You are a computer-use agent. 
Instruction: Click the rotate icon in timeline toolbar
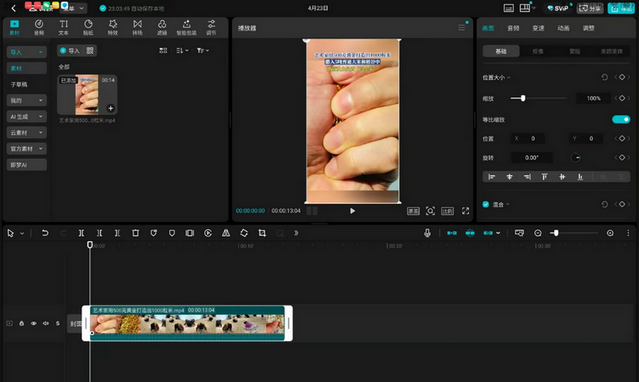[x=244, y=233]
